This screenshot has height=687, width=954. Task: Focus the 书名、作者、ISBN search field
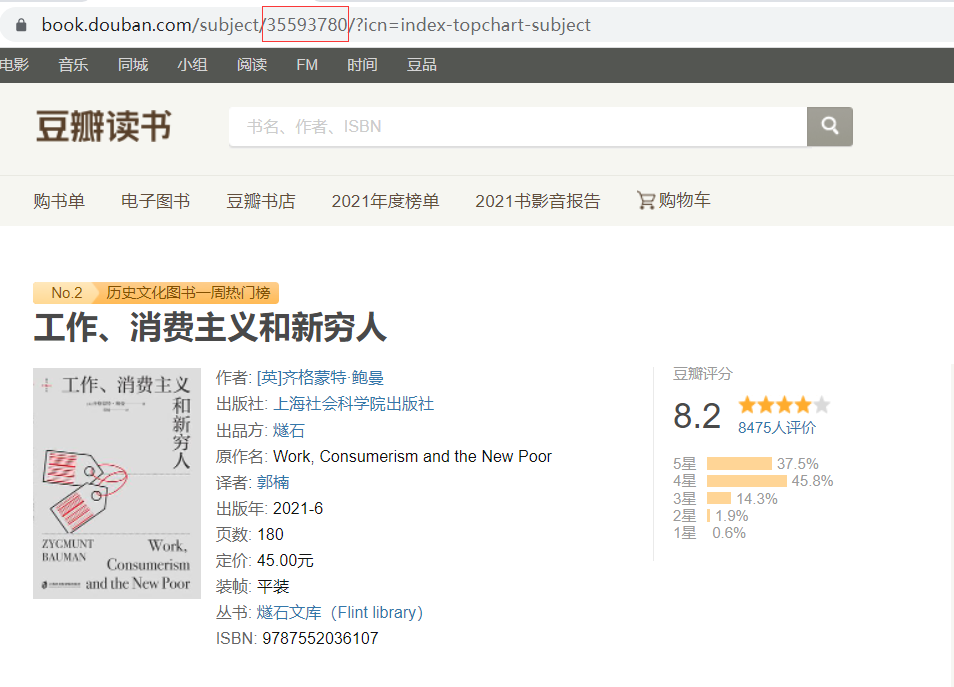[x=518, y=127]
